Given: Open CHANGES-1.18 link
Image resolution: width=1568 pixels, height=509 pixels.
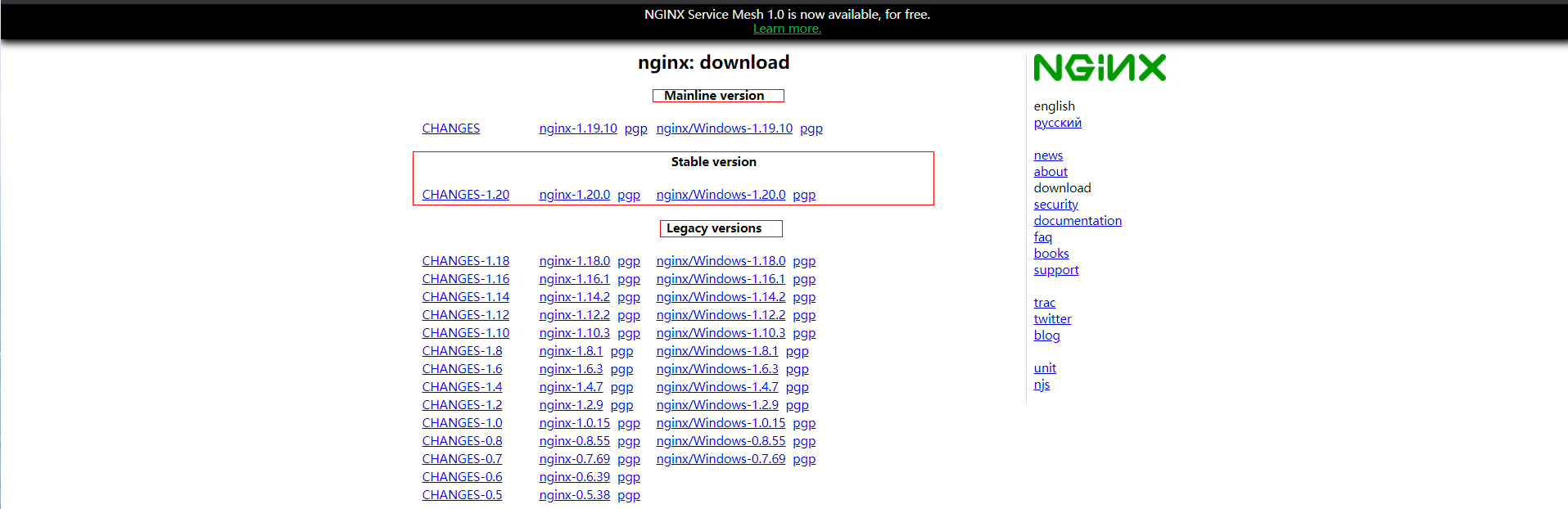Looking at the screenshot, I should point(466,261).
